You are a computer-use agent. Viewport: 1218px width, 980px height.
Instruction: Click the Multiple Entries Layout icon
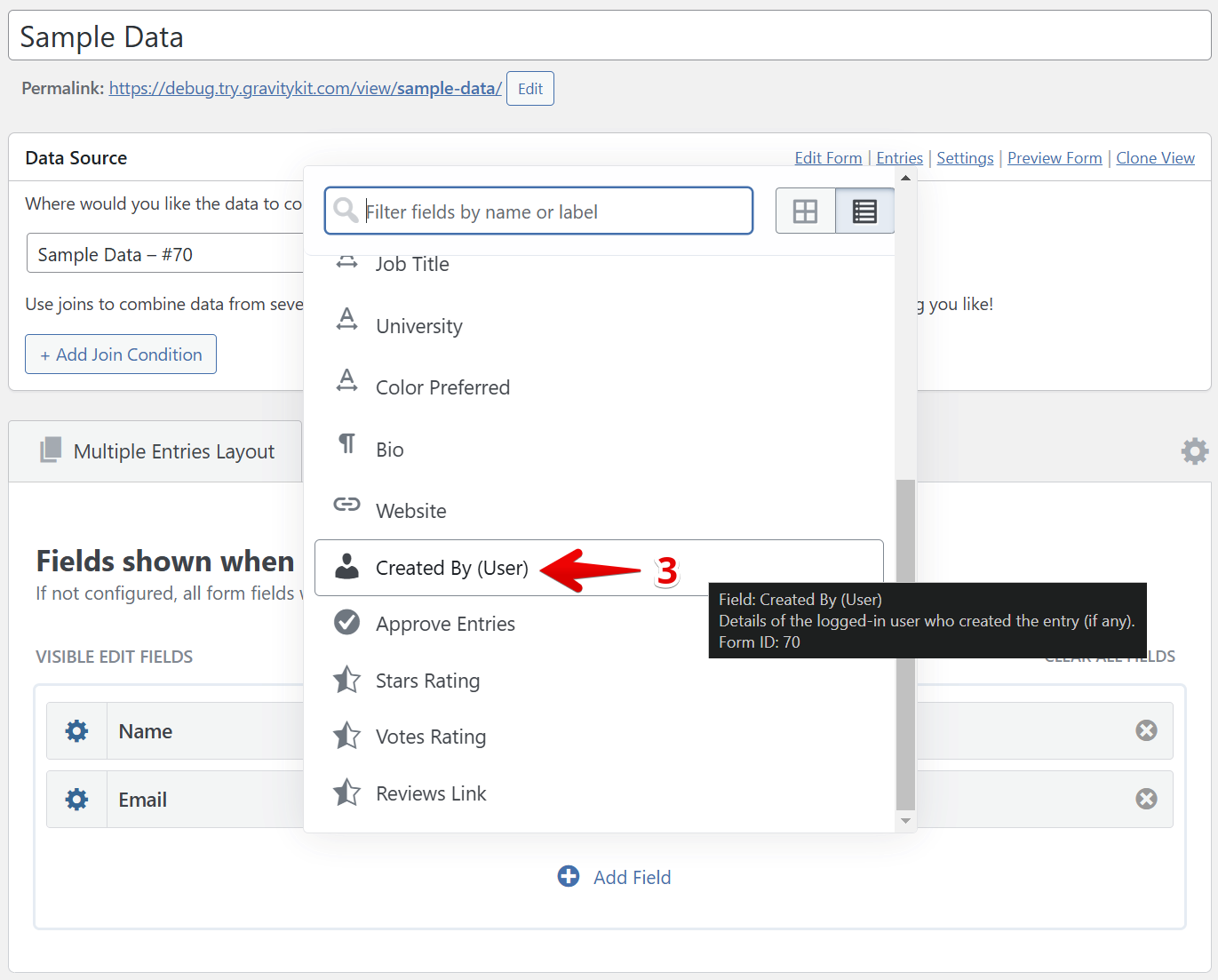click(51, 450)
